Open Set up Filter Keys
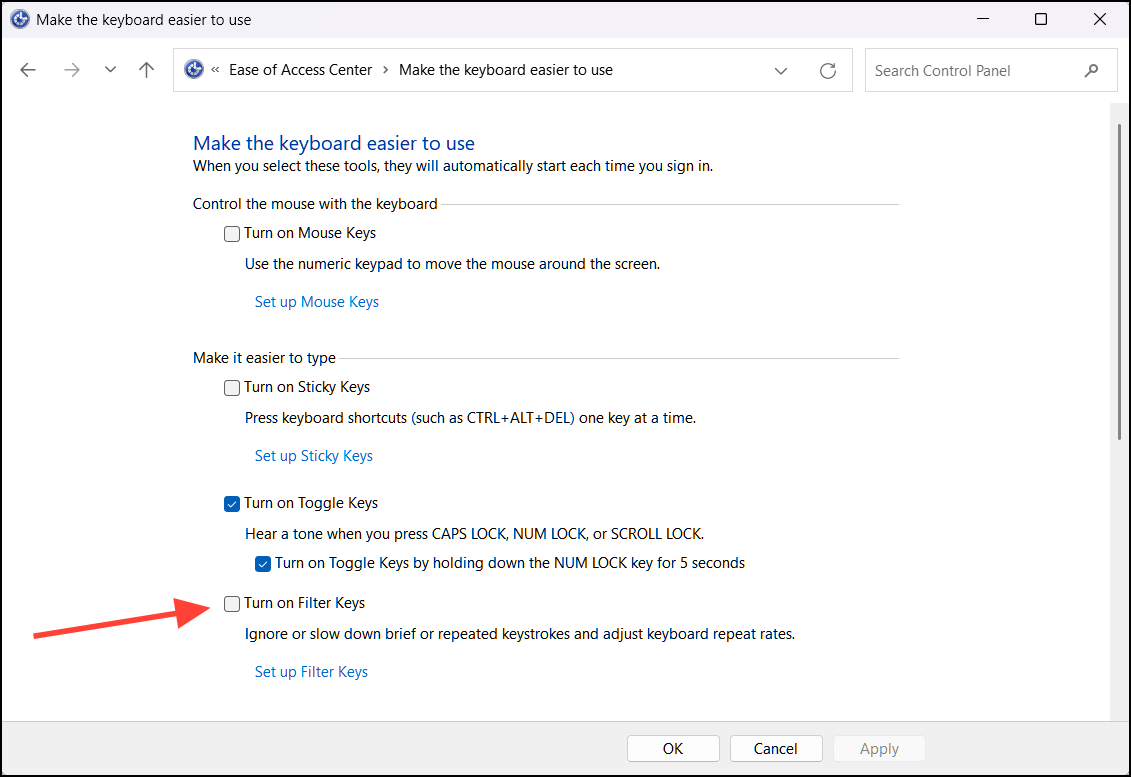Viewport: 1131px width, 777px height. [x=311, y=671]
